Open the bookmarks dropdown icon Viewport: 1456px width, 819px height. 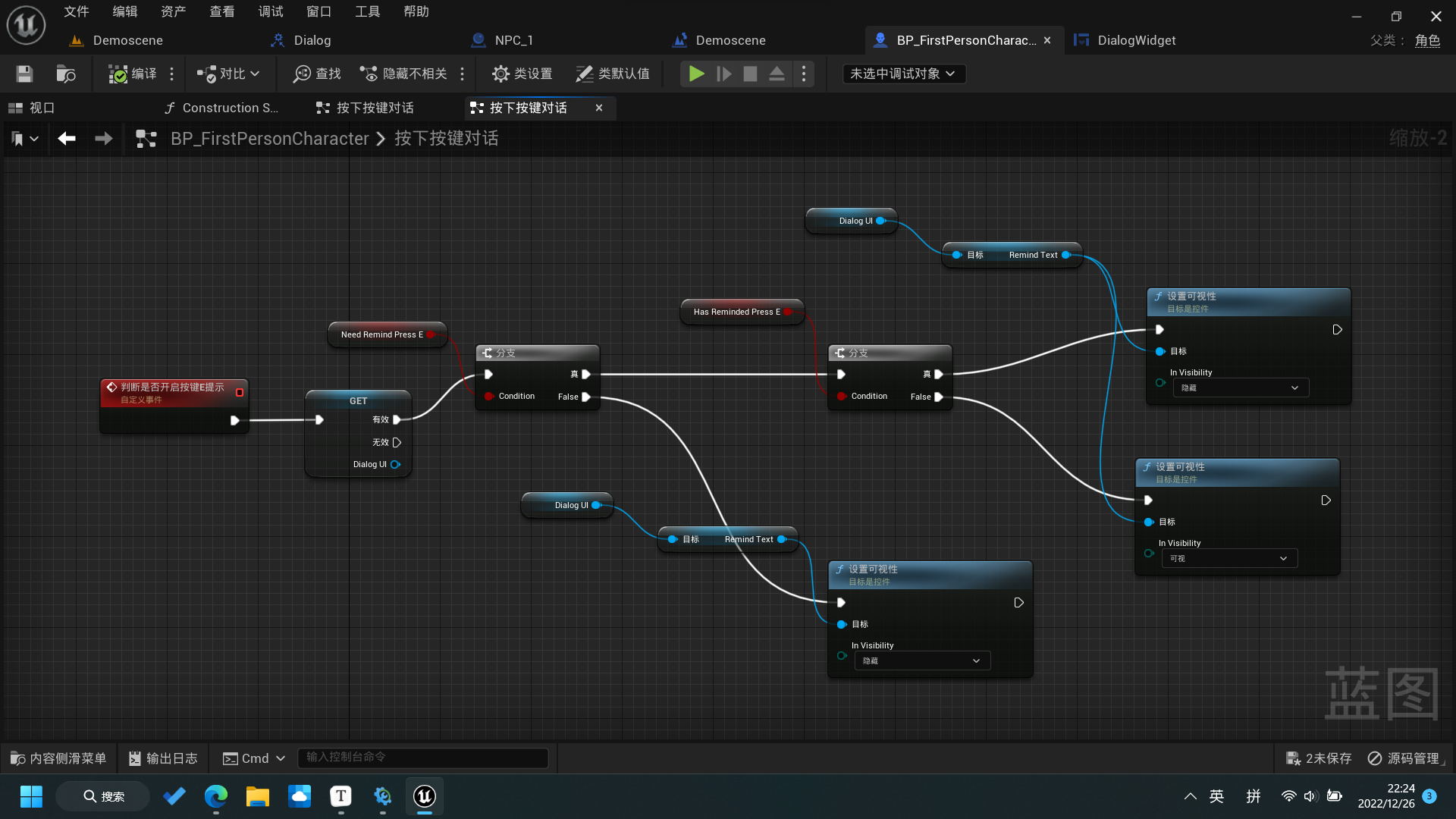24,138
